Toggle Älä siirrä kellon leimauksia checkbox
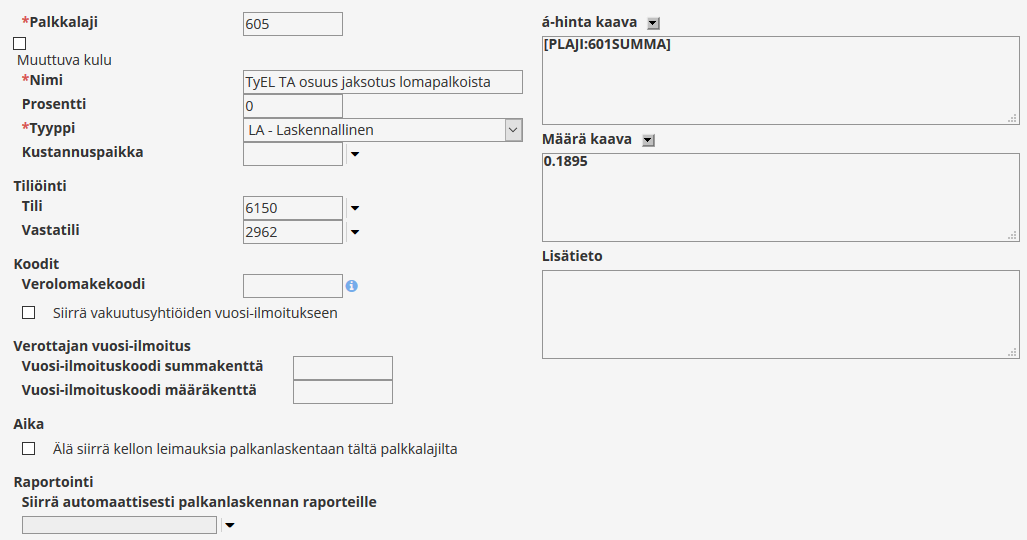Screen dimensions: 1027x540 pos(28,449)
